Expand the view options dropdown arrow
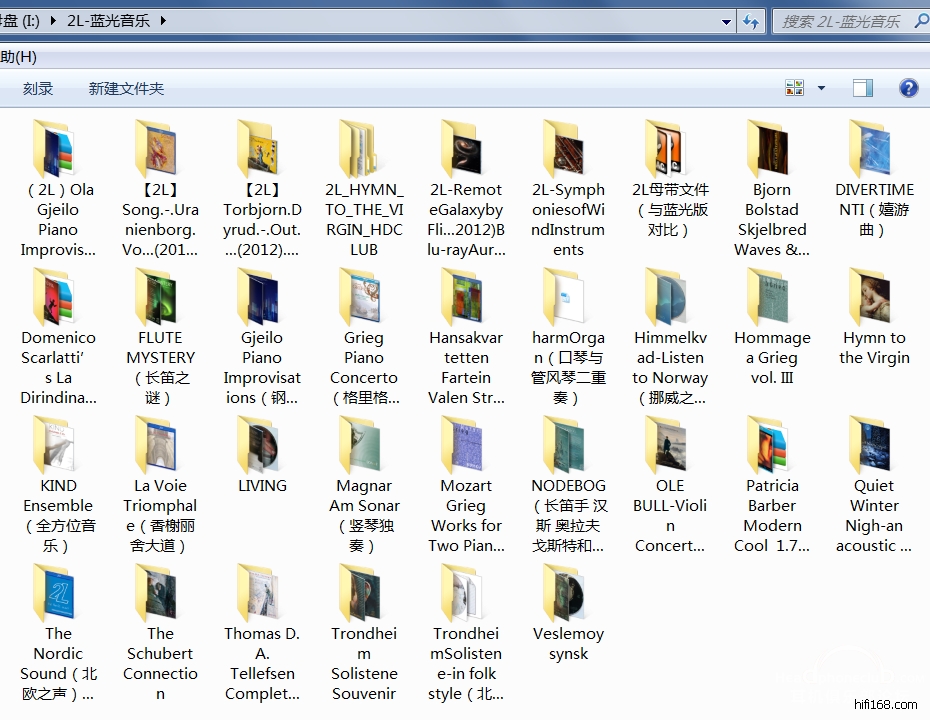The image size is (930, 720). click(x=821, y=88)
